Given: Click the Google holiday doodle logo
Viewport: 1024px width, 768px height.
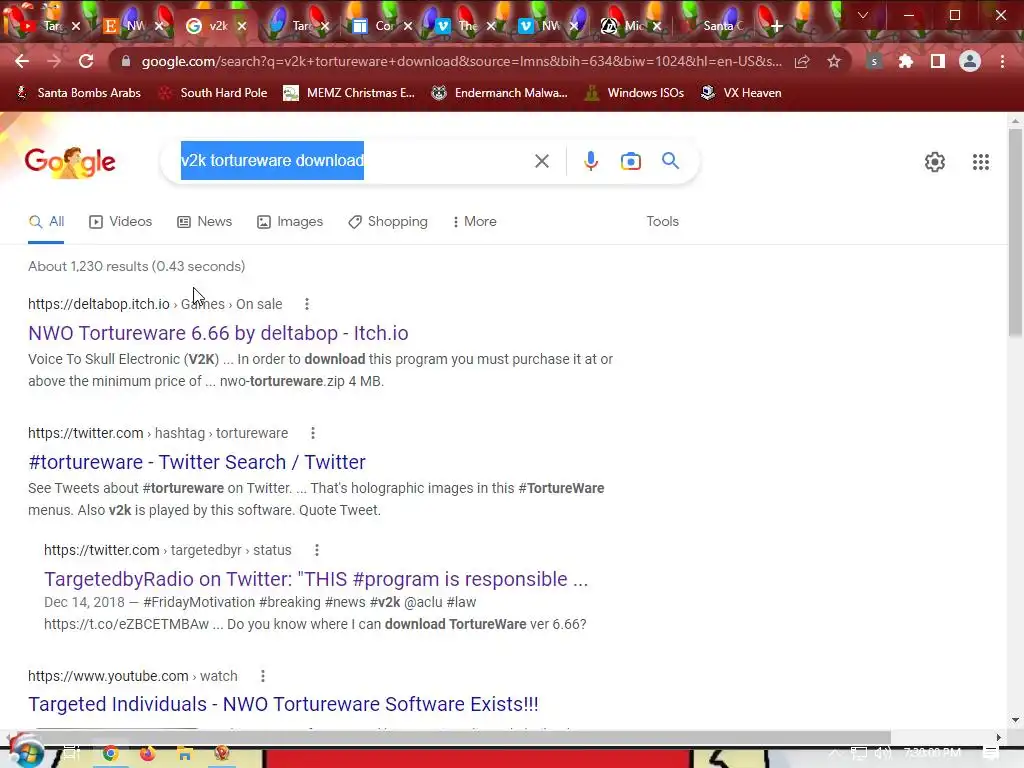Looking at the screenshot, I should pyautogui.click(x=70, y=161).
